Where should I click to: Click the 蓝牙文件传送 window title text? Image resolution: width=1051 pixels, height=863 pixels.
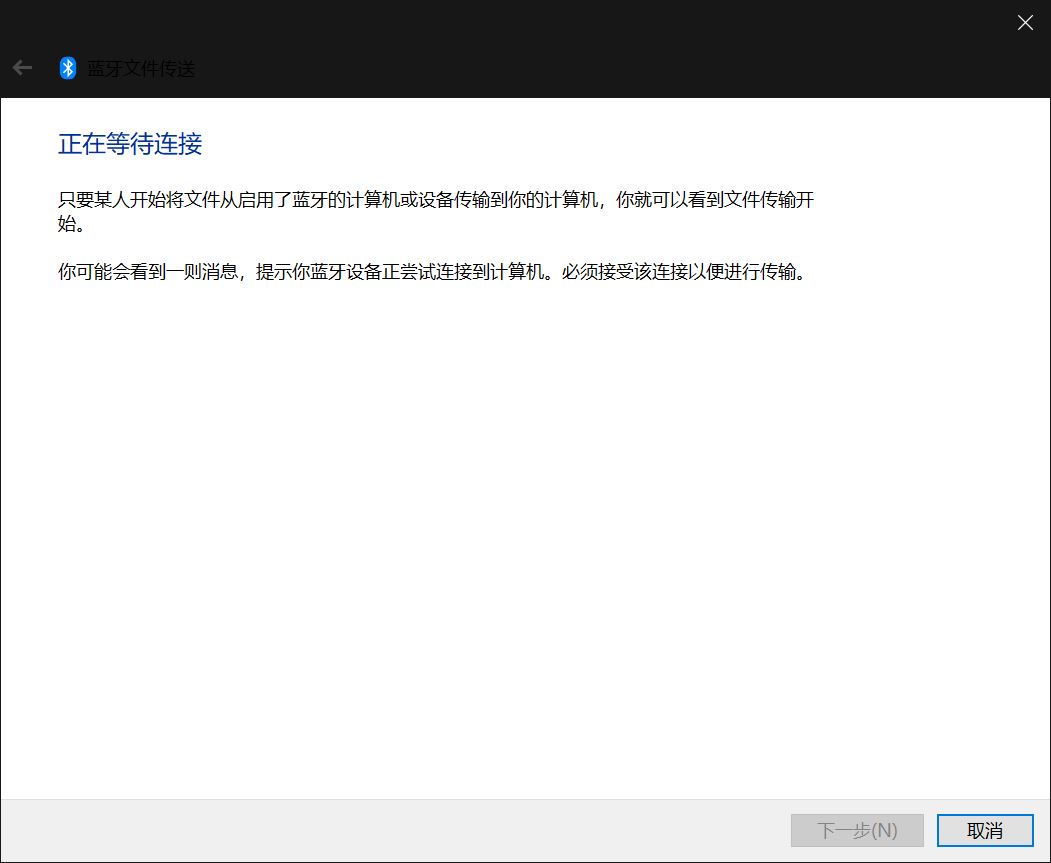(141, 69)
